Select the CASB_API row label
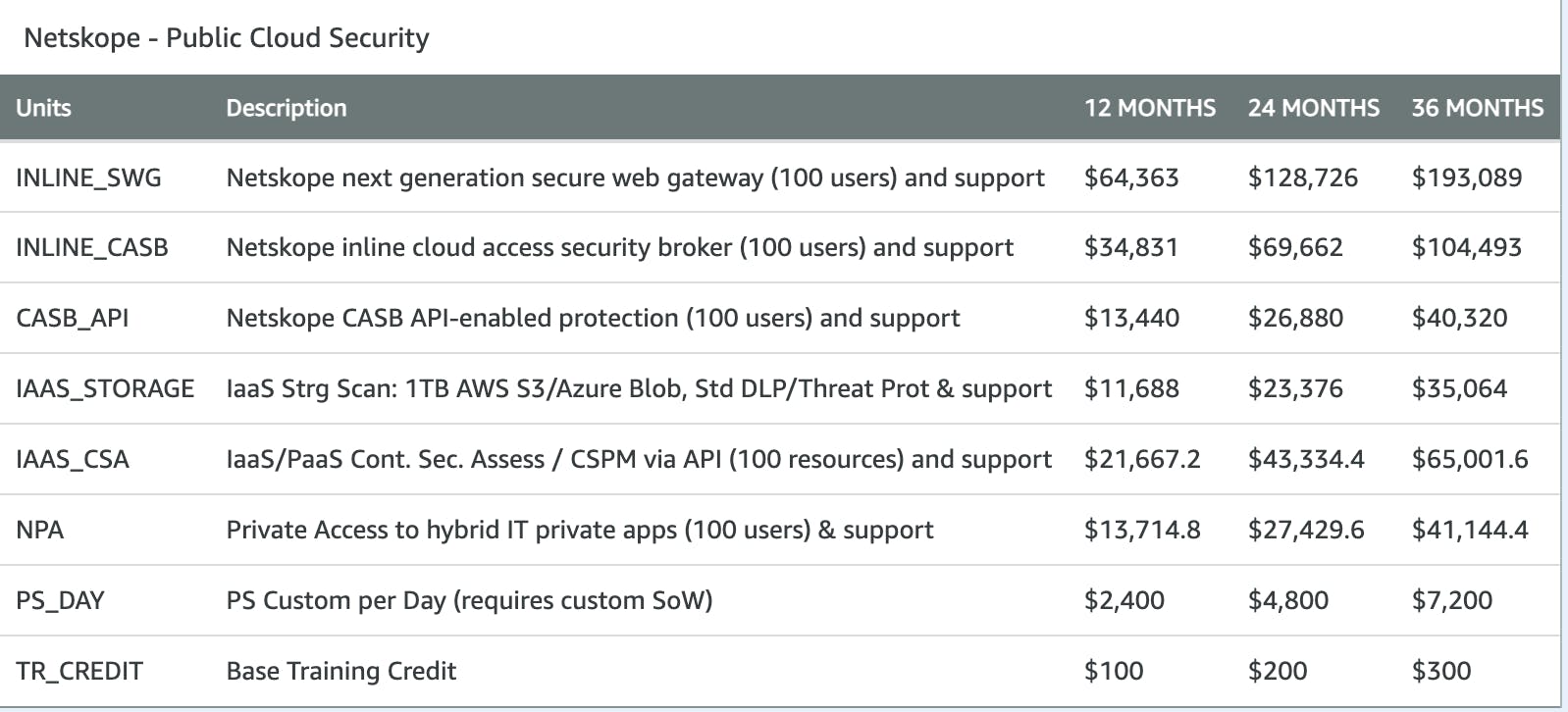The height and width of the screenshot is (712, 1568). [73, 318]
